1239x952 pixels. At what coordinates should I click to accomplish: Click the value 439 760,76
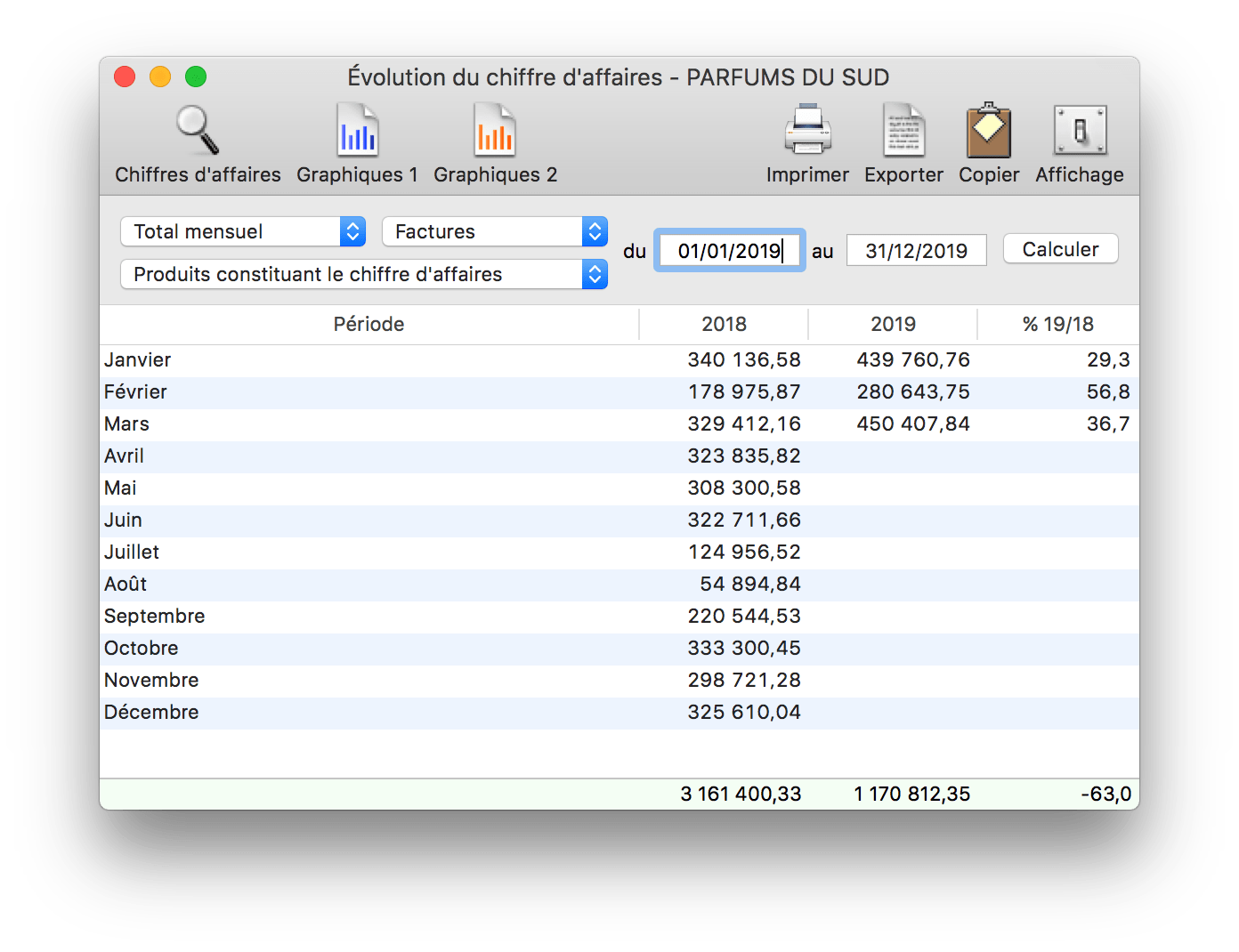click(913, 359)
